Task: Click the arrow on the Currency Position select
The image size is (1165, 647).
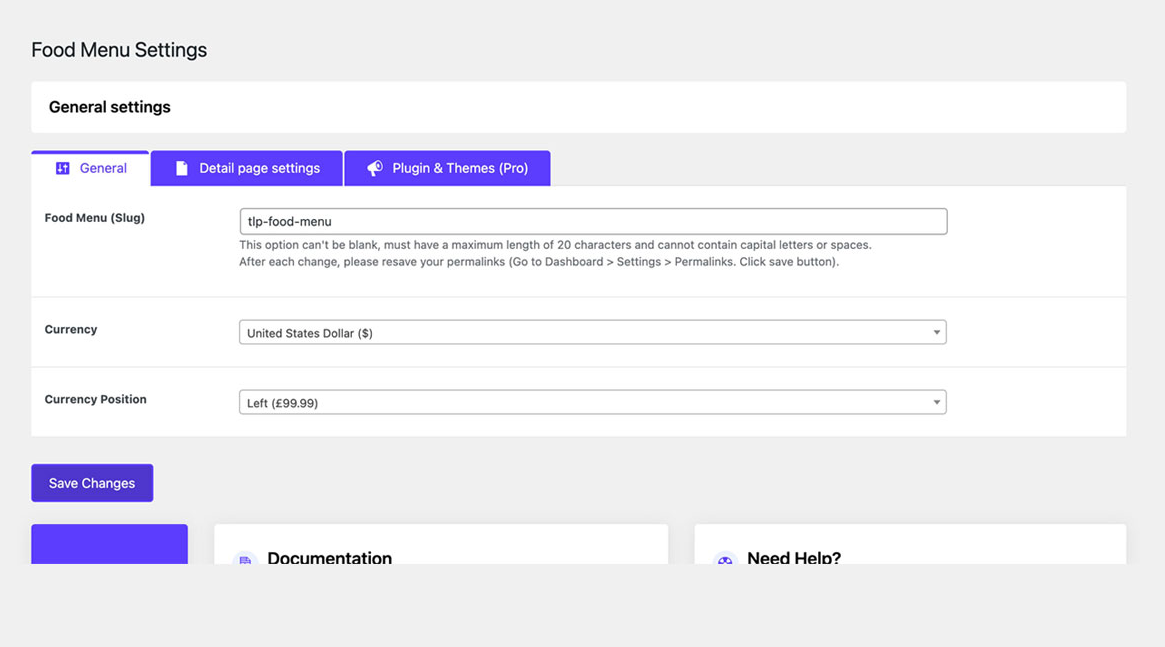Action: [x=936, y=403]
